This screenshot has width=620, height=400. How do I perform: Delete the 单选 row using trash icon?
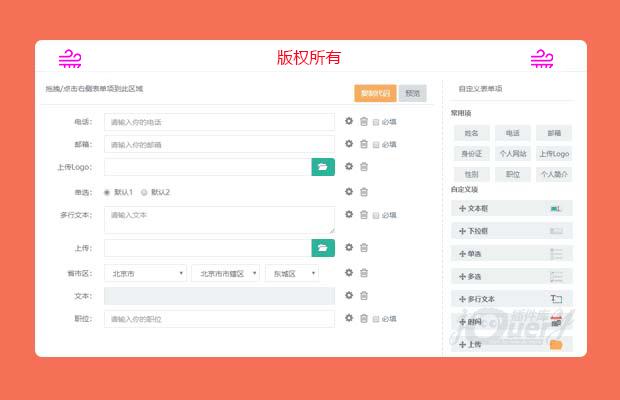364,192
